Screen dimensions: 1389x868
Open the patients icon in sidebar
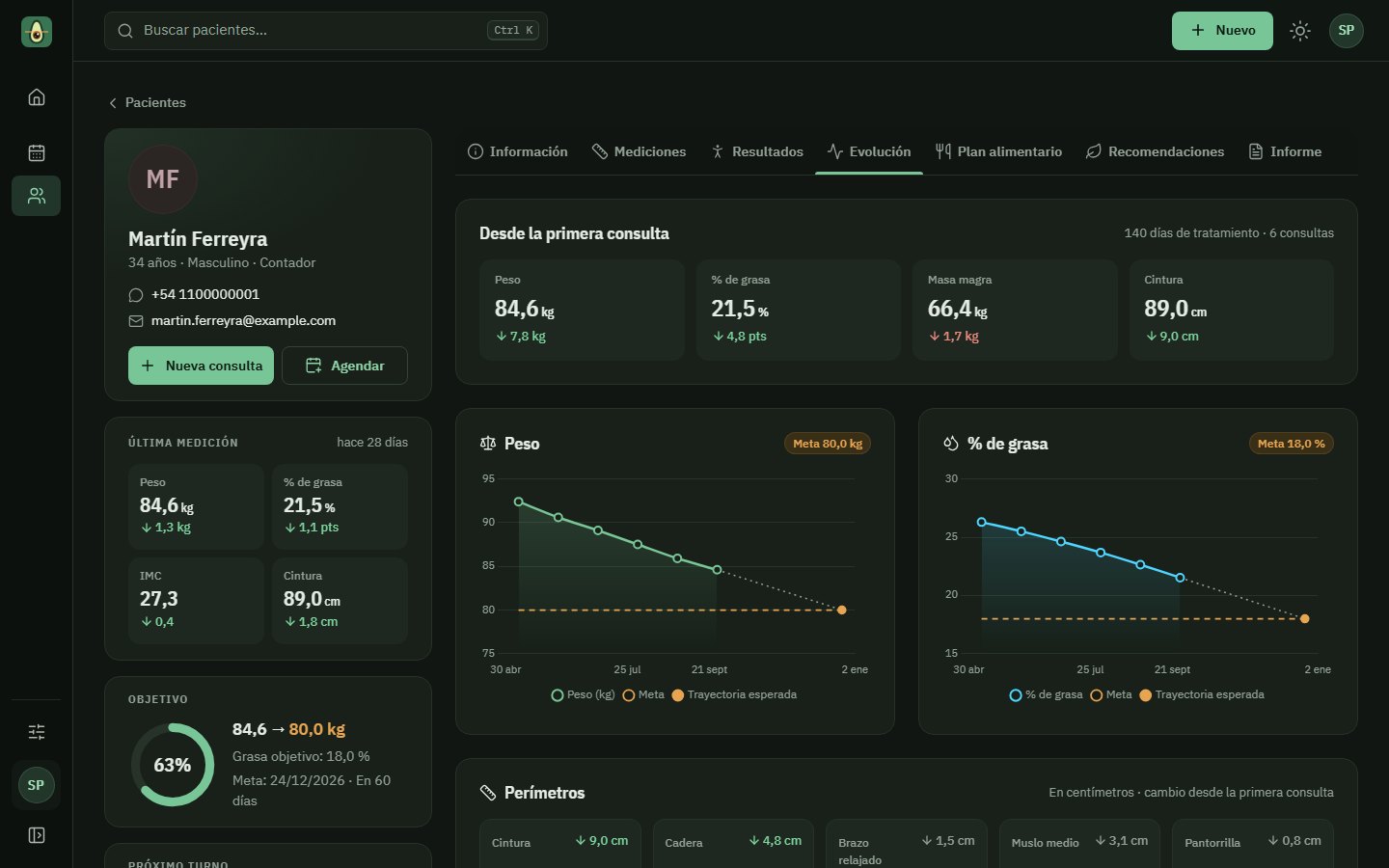37,196
